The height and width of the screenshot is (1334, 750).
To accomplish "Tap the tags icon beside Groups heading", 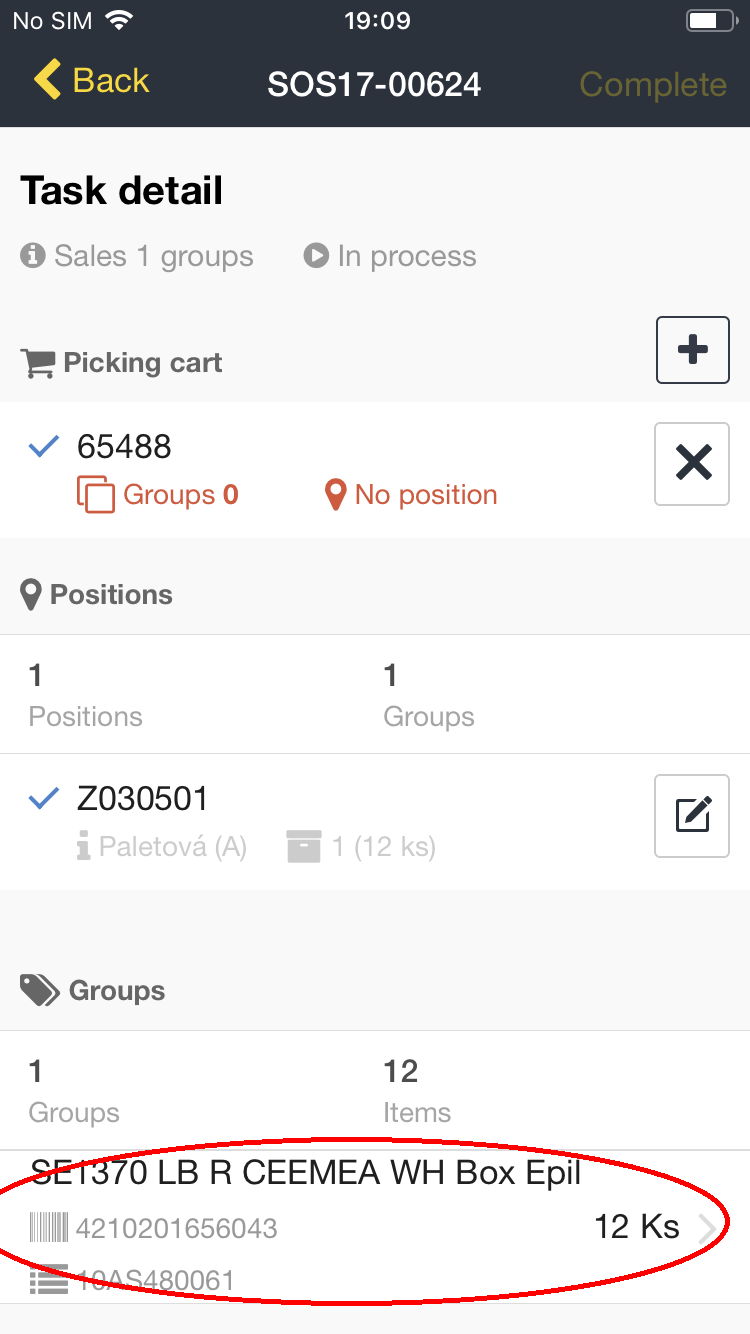I will pos(40,991).
